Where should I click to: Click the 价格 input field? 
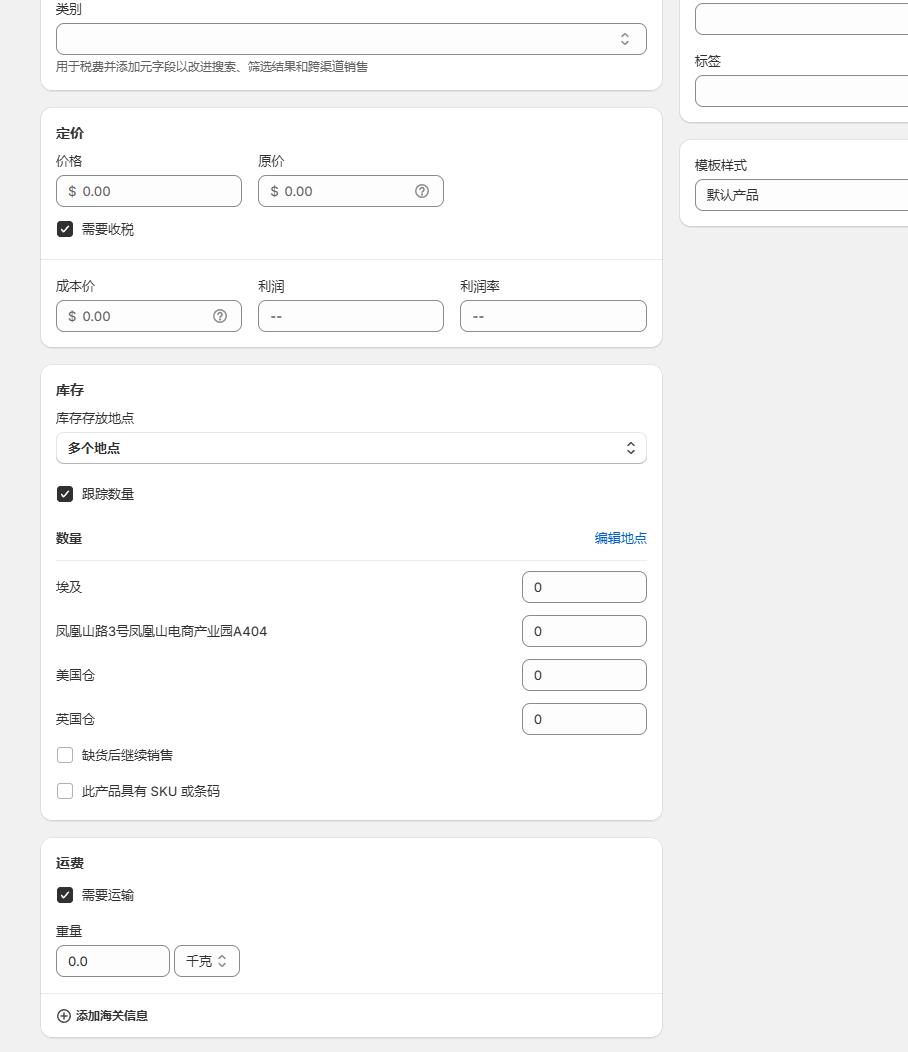[x=148, y=191]
